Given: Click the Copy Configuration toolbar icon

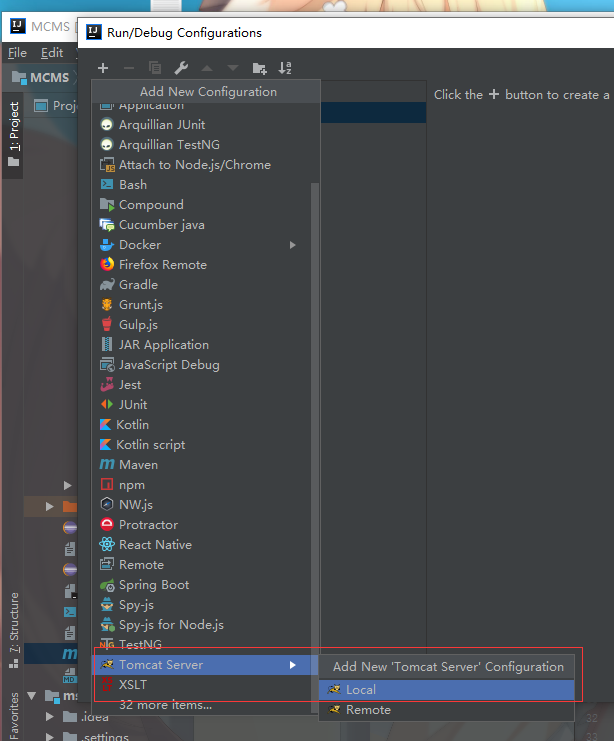Looking at the screenshot, I should coord(155,68).
